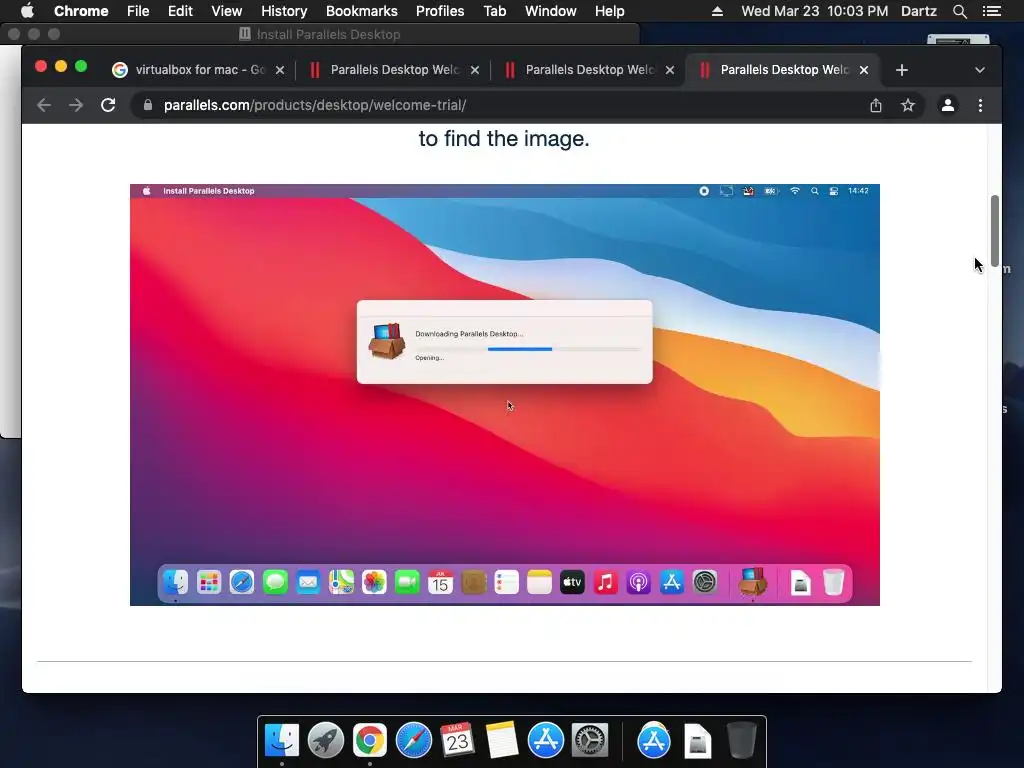Open Chrome's three-dot menu

[x=980, y=105]
